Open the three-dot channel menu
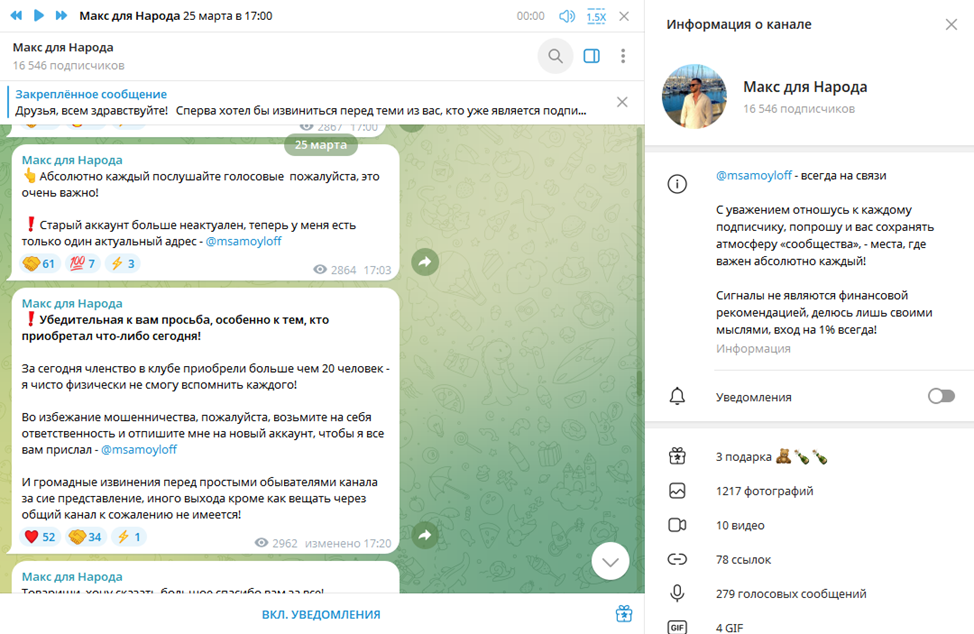This screenshot has width=974, height=634. click(623, 56)
